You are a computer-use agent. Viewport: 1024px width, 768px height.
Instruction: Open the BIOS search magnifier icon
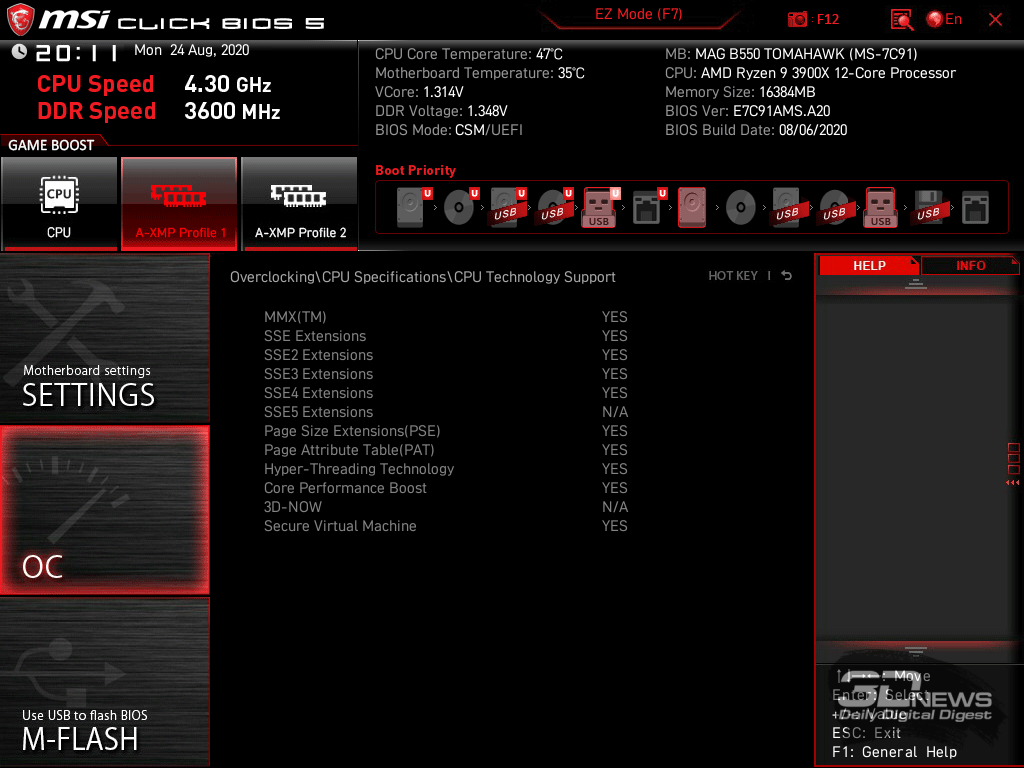(902, 20)
